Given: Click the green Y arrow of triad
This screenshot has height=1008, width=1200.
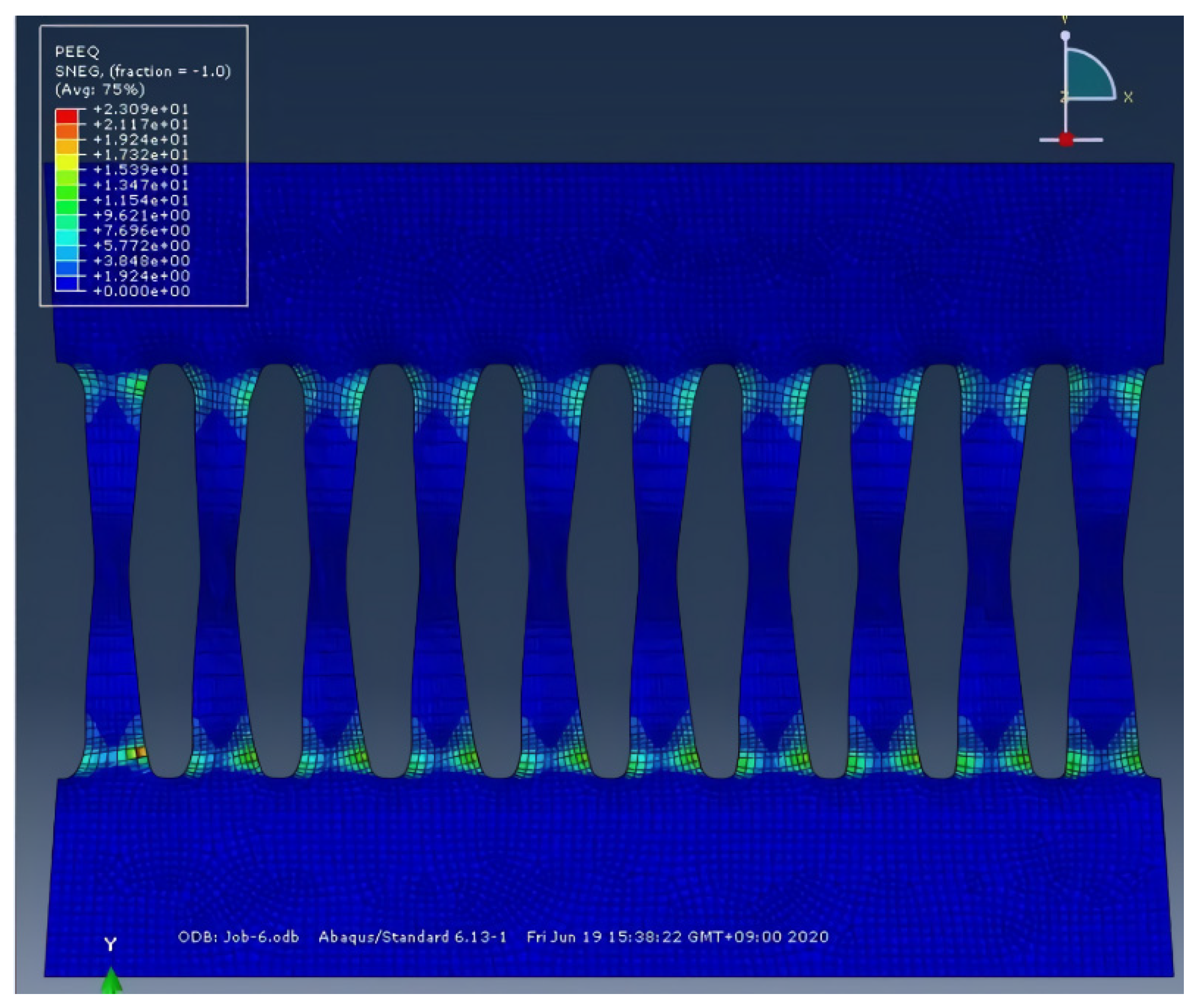Looking at the screenshot, I should (x=111, y=981).
